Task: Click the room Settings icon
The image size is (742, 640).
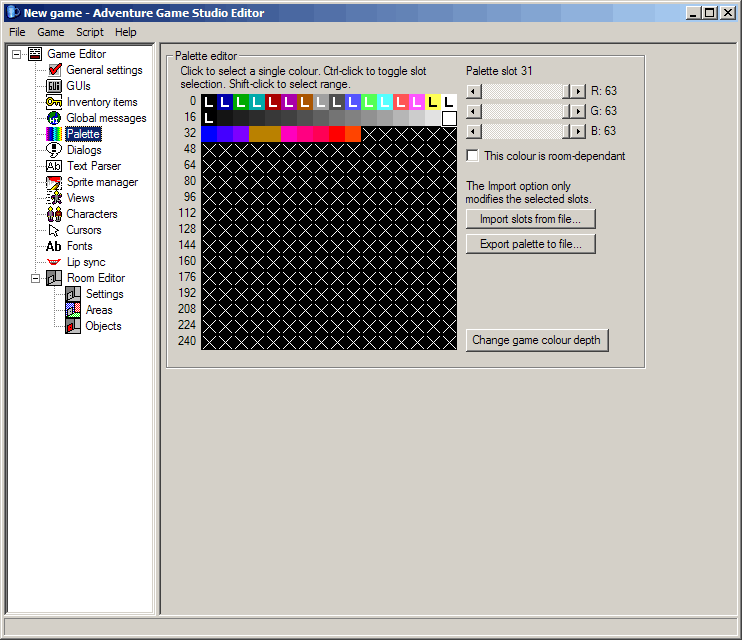Action: [x=73, y=294]
